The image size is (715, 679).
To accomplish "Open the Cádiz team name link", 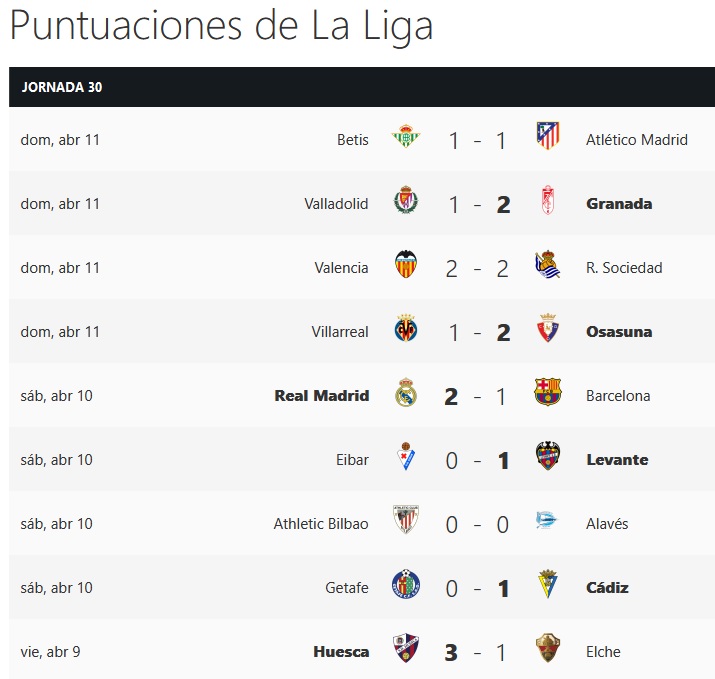I will [x=607, y=587].
